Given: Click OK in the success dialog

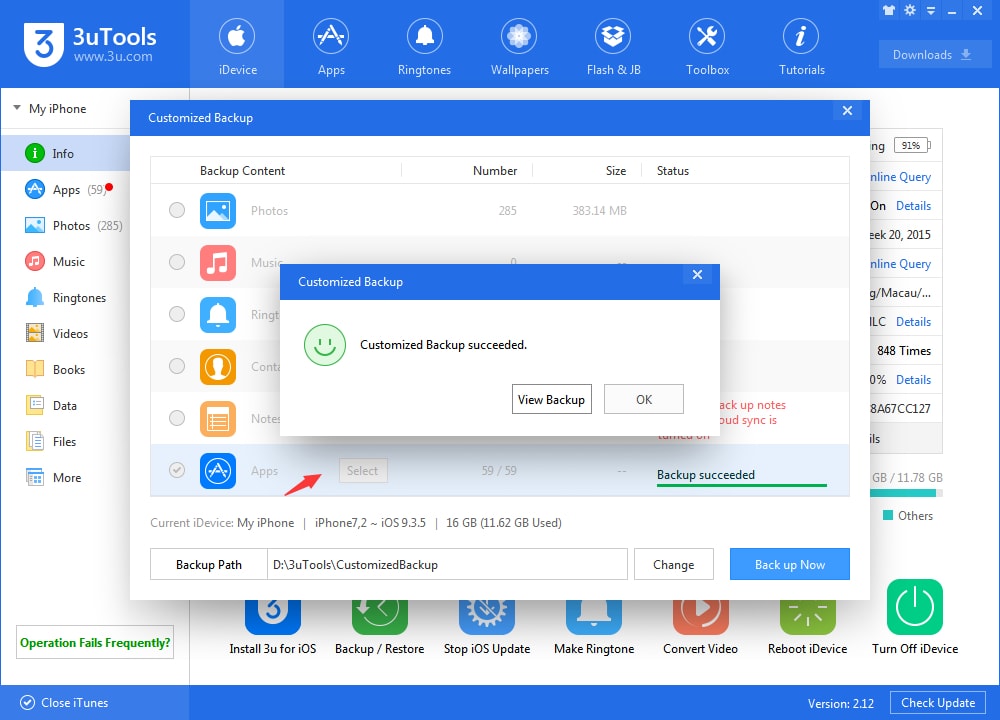Looking at the screenshot, I should tap(643, 399).
